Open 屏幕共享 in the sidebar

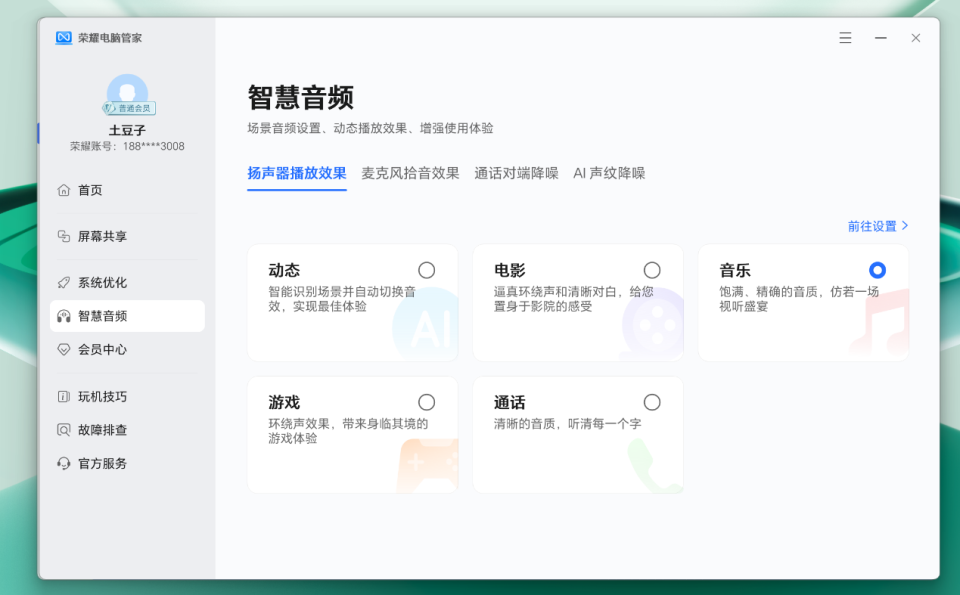[127, 236]
